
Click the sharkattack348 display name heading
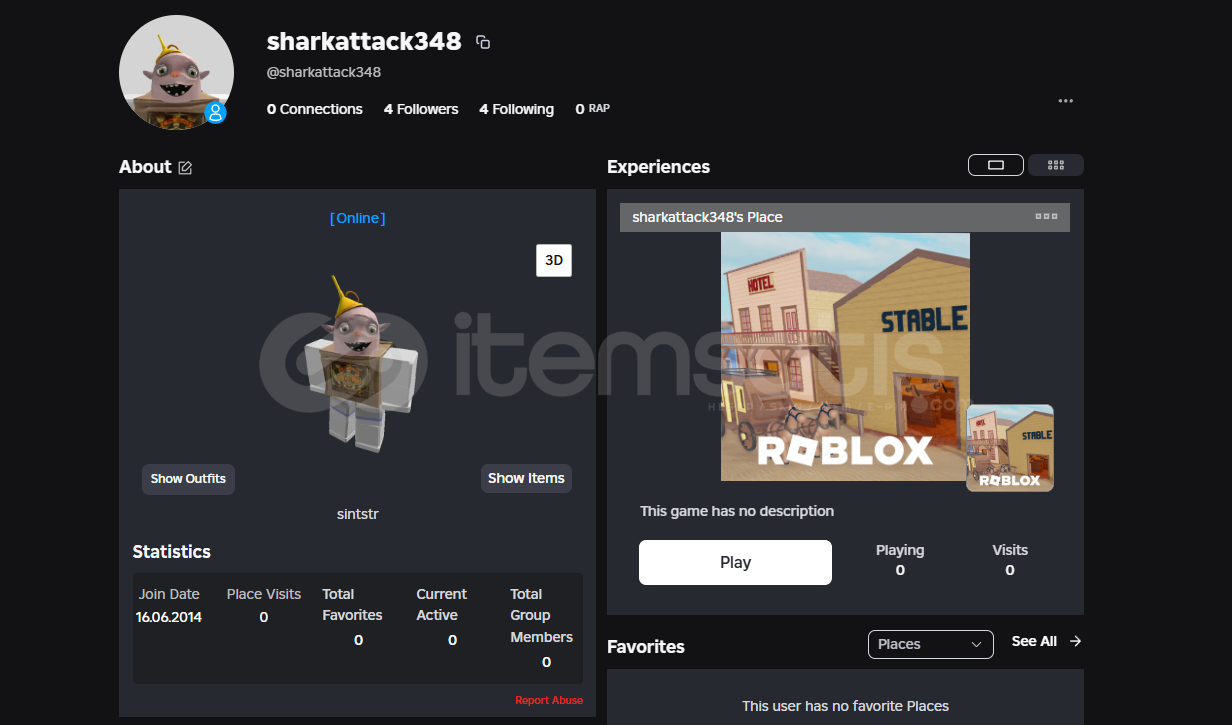(x=364, y=41)
